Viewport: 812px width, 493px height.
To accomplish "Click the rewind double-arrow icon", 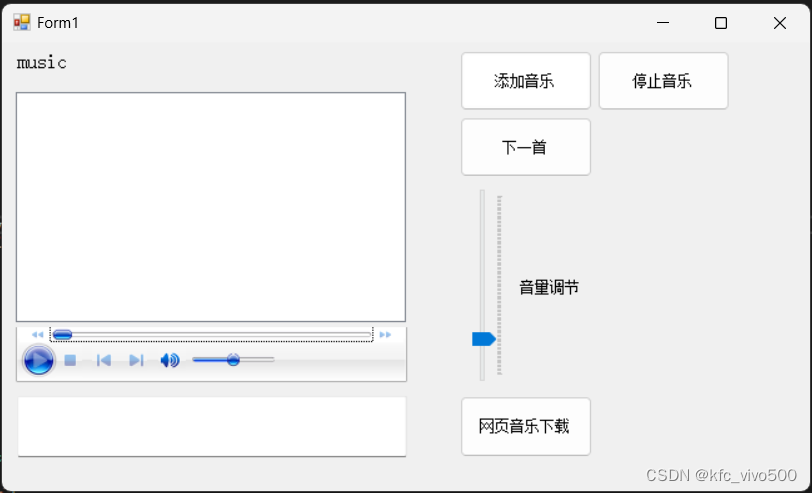I will click(37, 335).
